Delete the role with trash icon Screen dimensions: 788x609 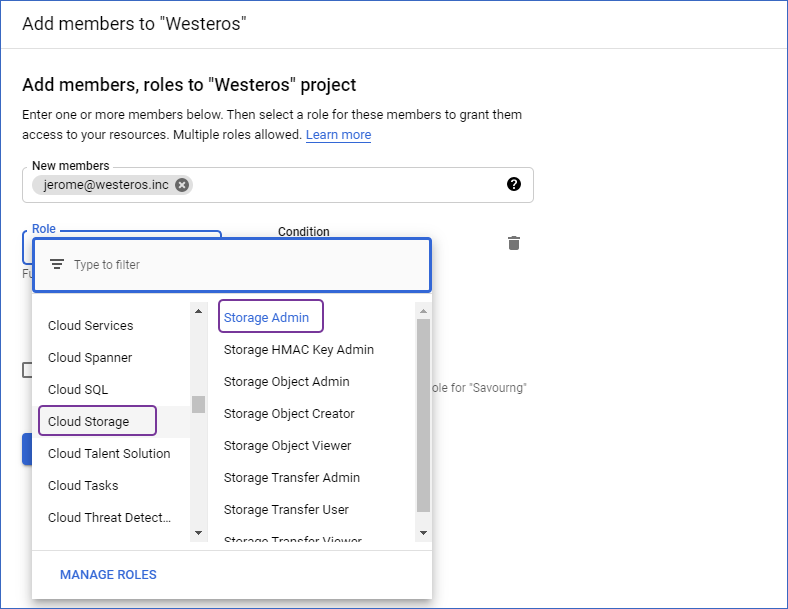click(x=514, y=243)
